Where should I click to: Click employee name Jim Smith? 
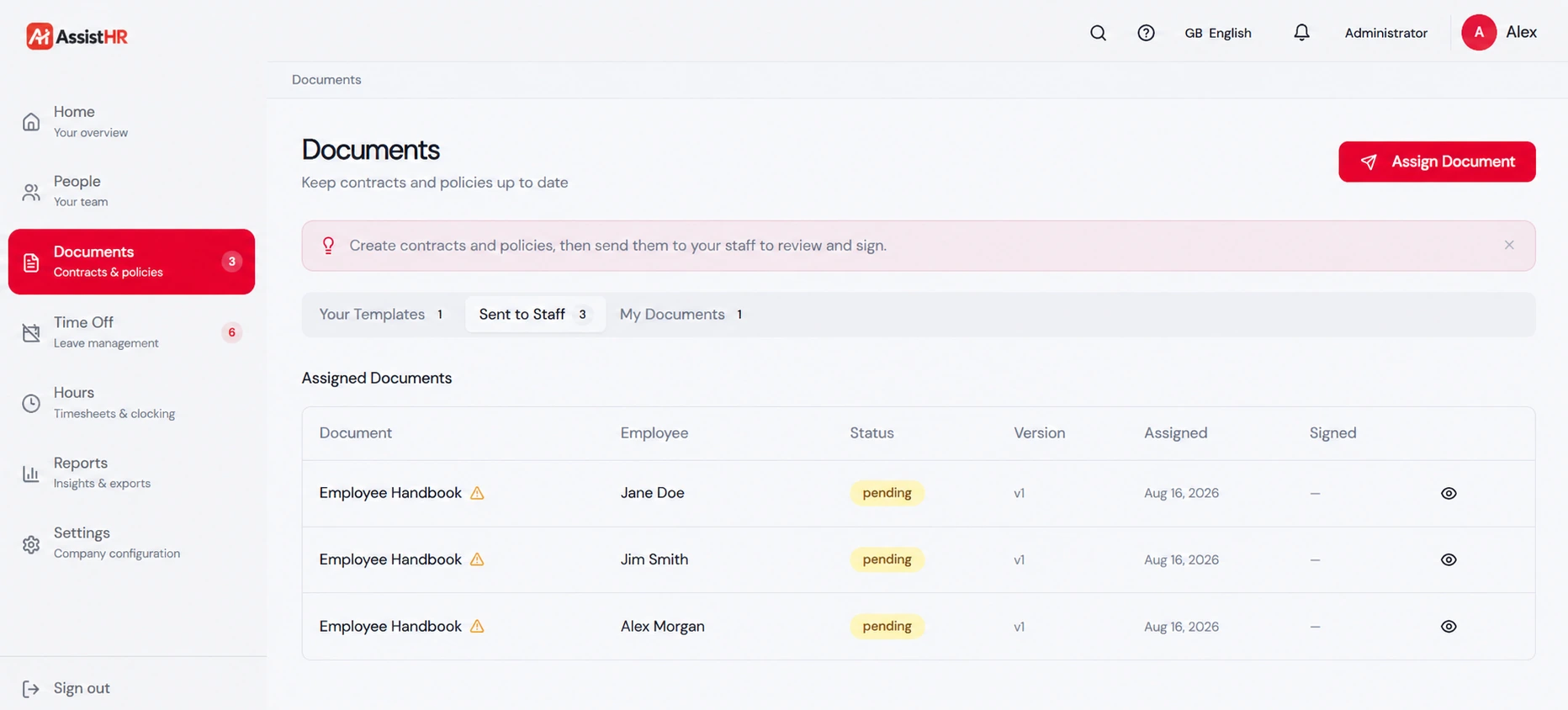pyautogui.click(x=654, y=559)
